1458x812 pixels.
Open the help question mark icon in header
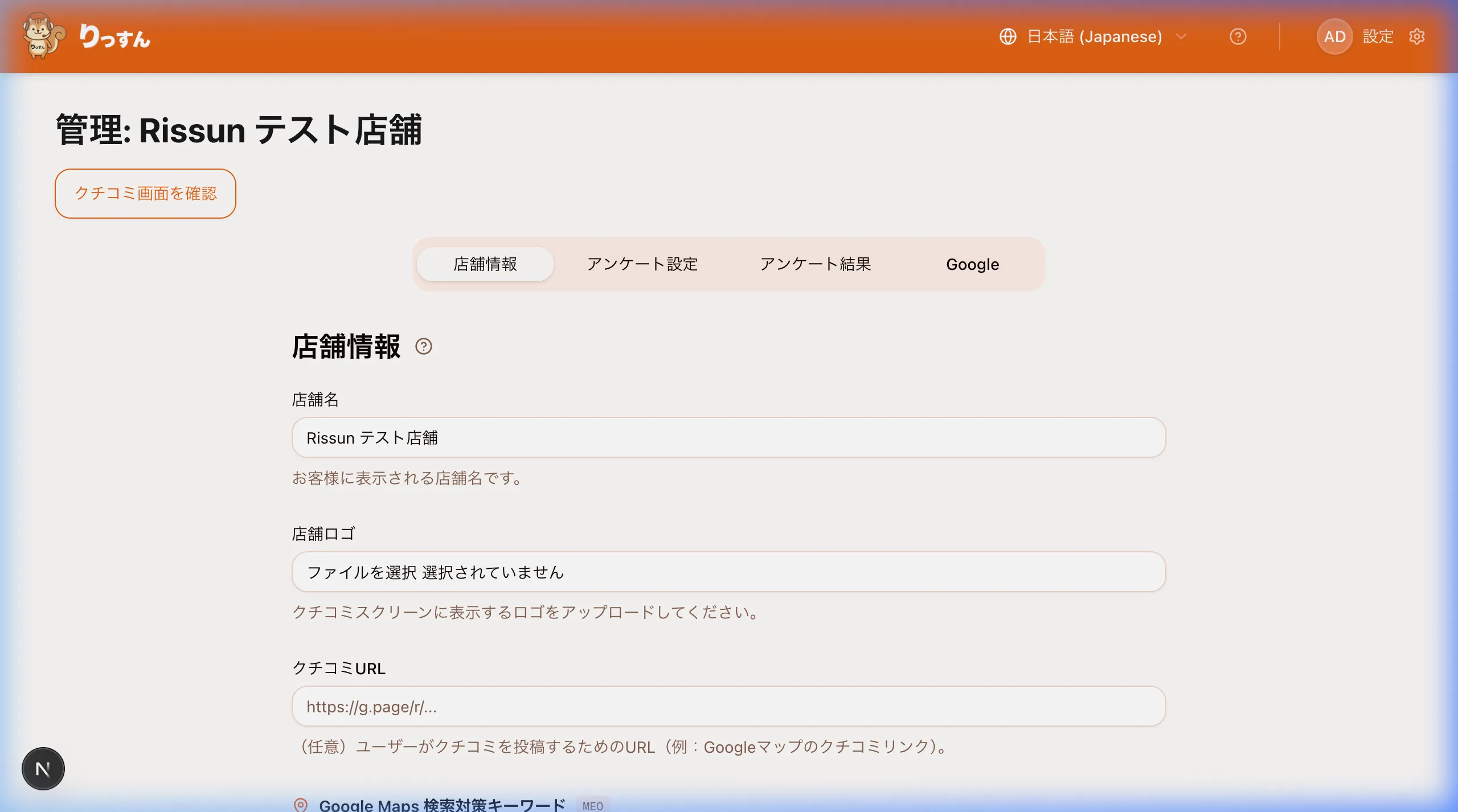click(1238, 36)
